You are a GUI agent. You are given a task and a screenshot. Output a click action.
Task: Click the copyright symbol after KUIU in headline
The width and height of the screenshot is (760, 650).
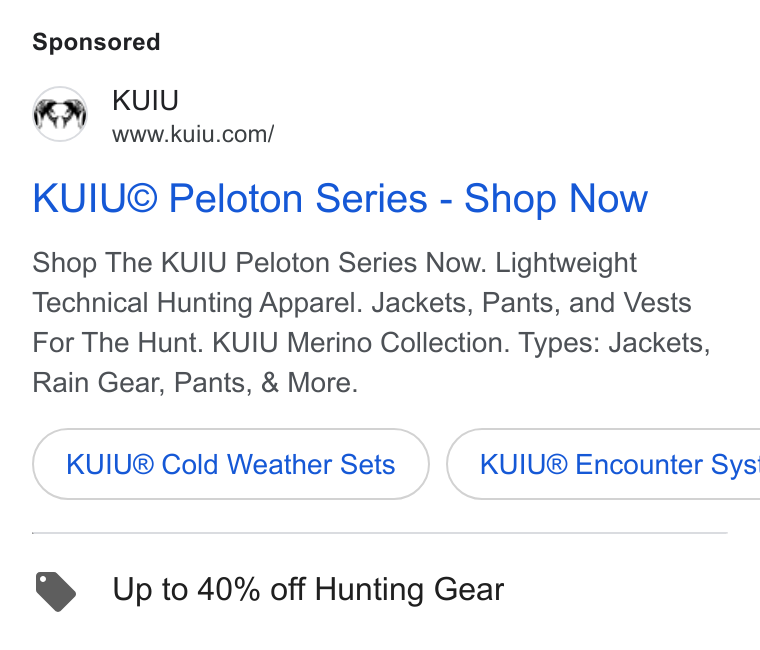pos(142,198)
